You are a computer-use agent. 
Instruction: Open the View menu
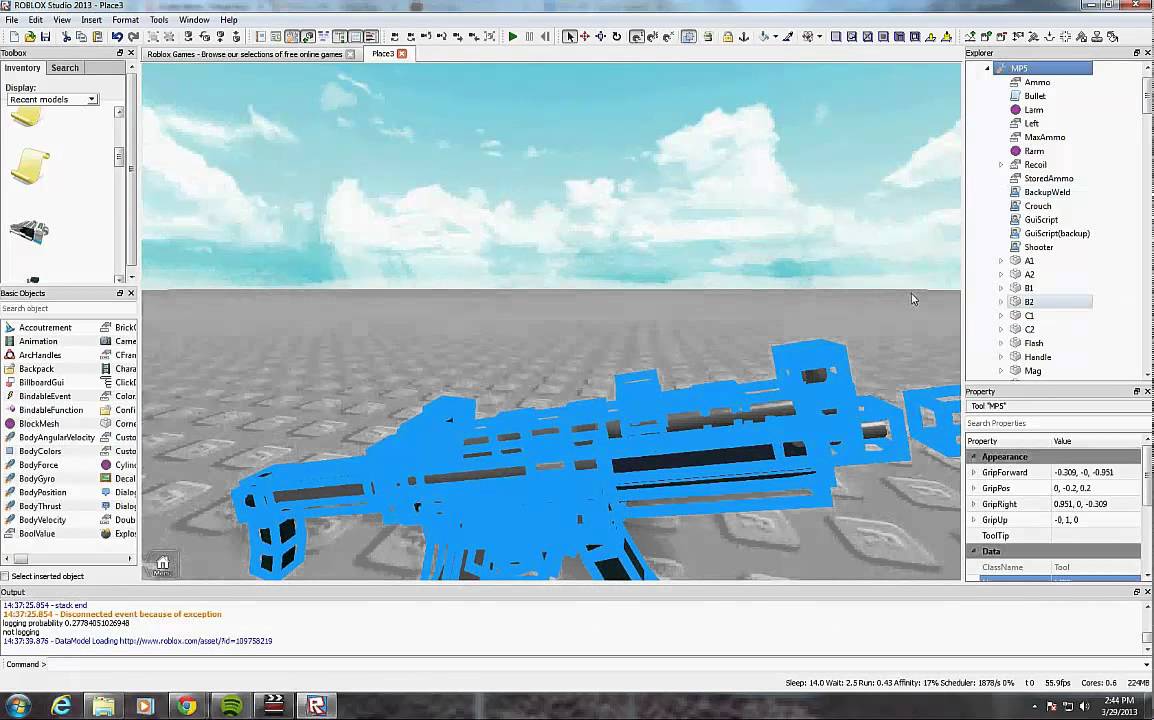(62, 20)
